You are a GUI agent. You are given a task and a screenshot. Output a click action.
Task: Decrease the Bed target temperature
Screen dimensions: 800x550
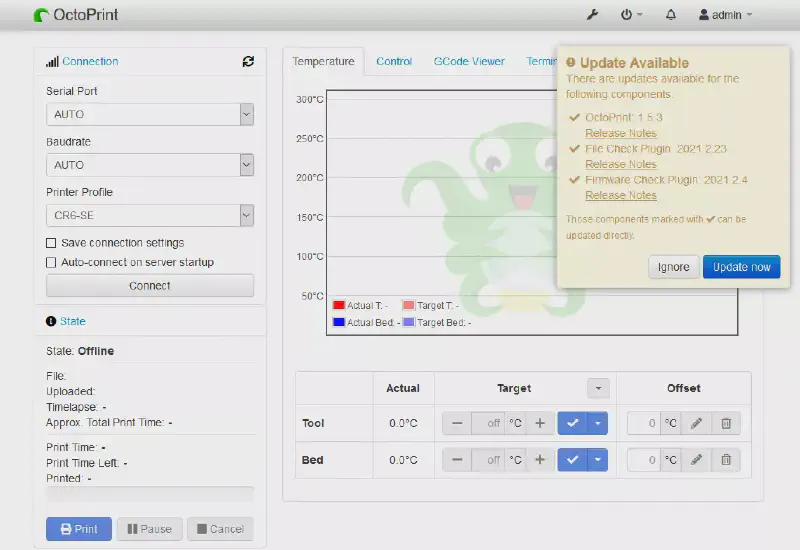[x=457, y=460]
